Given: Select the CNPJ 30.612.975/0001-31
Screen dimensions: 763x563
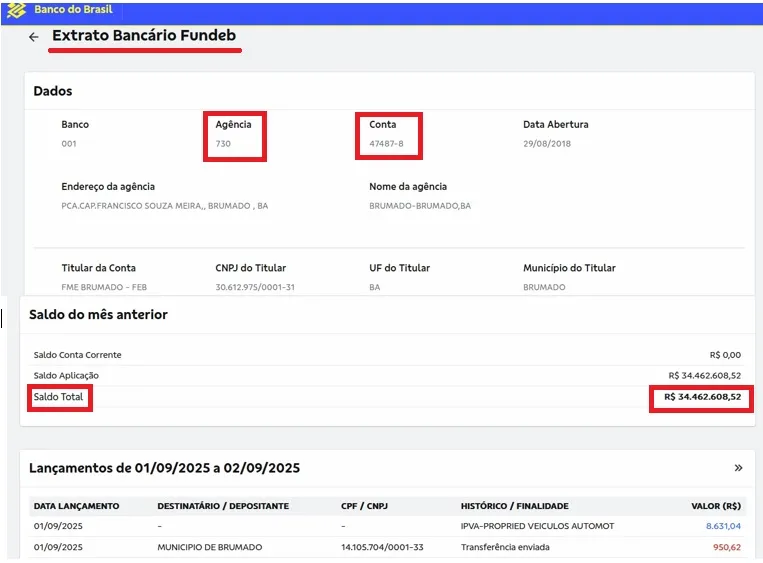Looking at the screenshot, I should pos(255,287).
